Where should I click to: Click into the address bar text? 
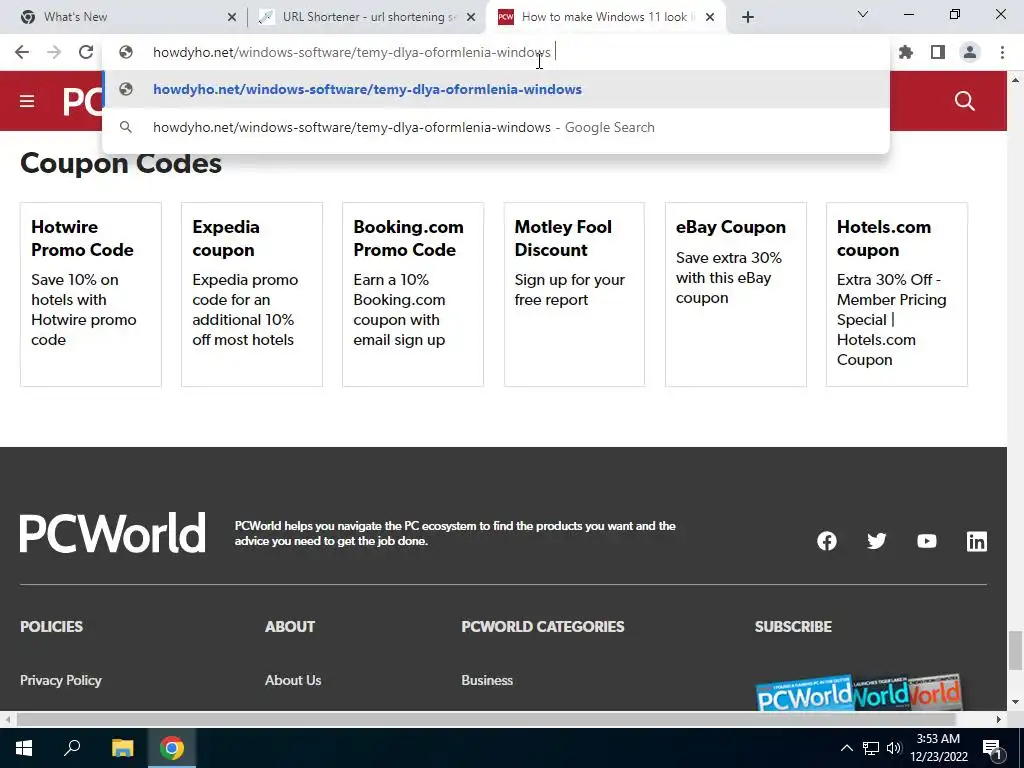351,52
